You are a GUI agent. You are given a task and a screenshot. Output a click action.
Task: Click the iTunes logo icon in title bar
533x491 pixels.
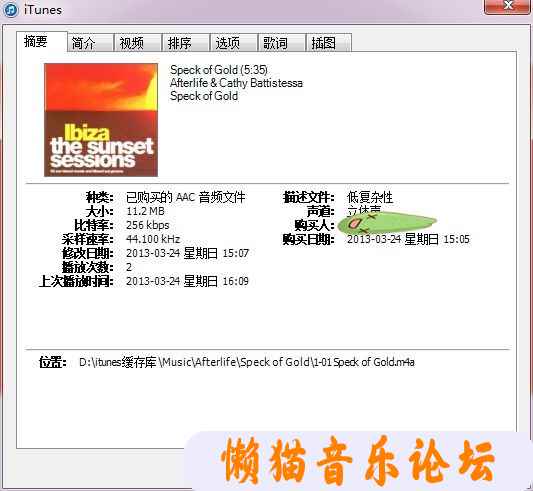[10, 10]
